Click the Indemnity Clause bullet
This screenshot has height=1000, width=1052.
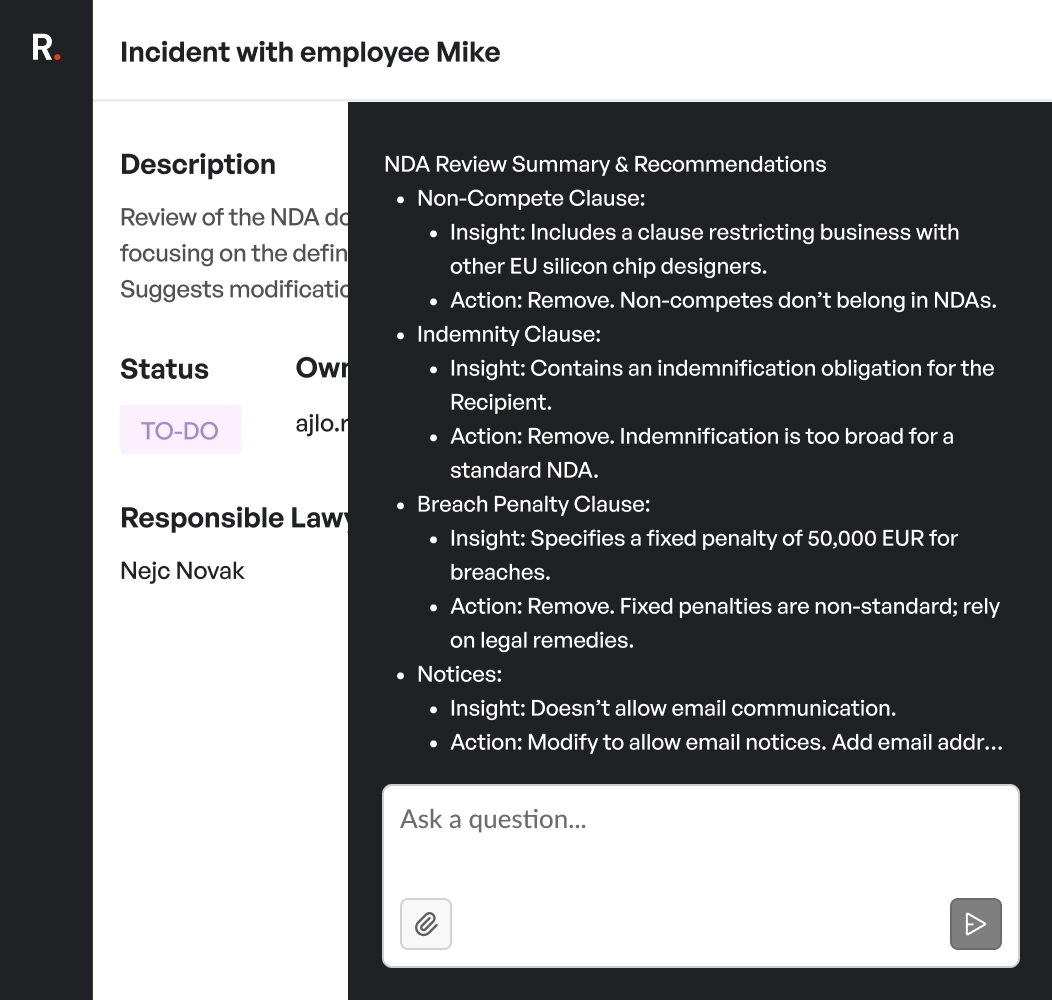[509, 334]
